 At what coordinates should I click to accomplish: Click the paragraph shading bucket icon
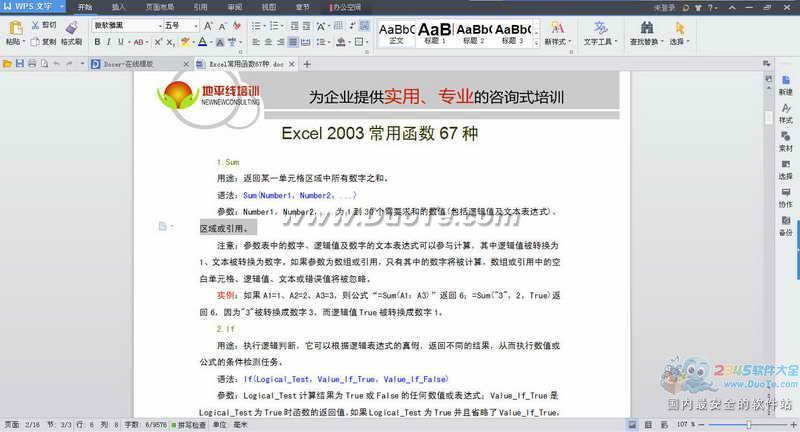(341, 42)
